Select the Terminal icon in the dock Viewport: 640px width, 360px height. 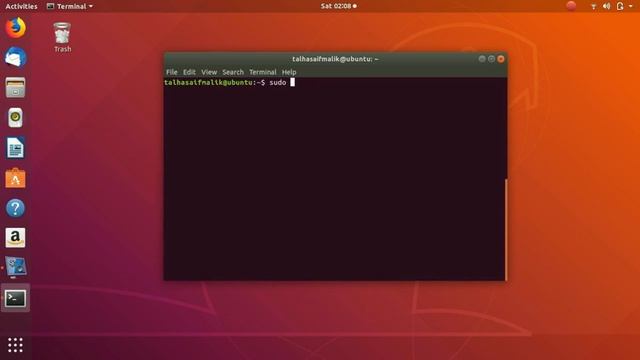point(16,298)
